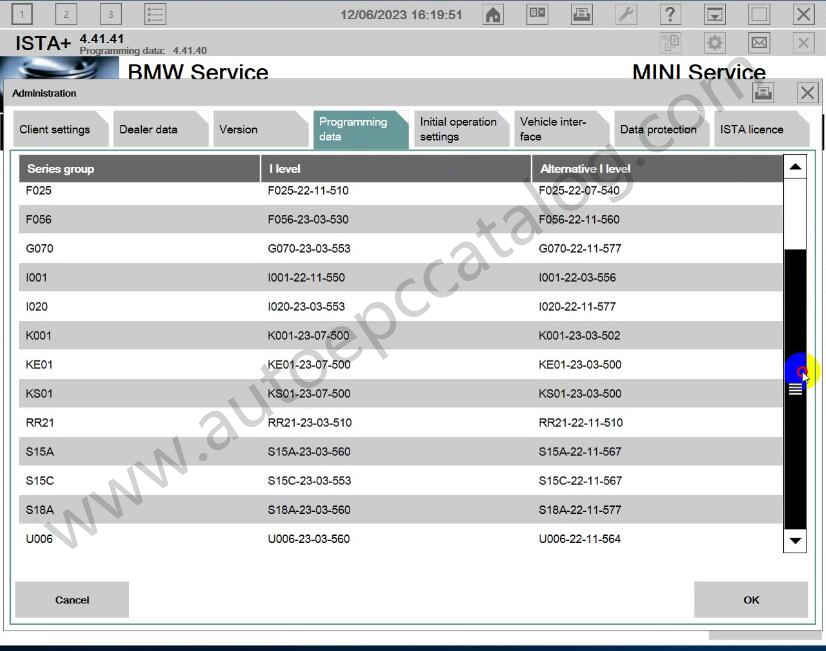Go to the ISTA licence tab
Viewport: 826px width, 651px height.
point(752,130)
